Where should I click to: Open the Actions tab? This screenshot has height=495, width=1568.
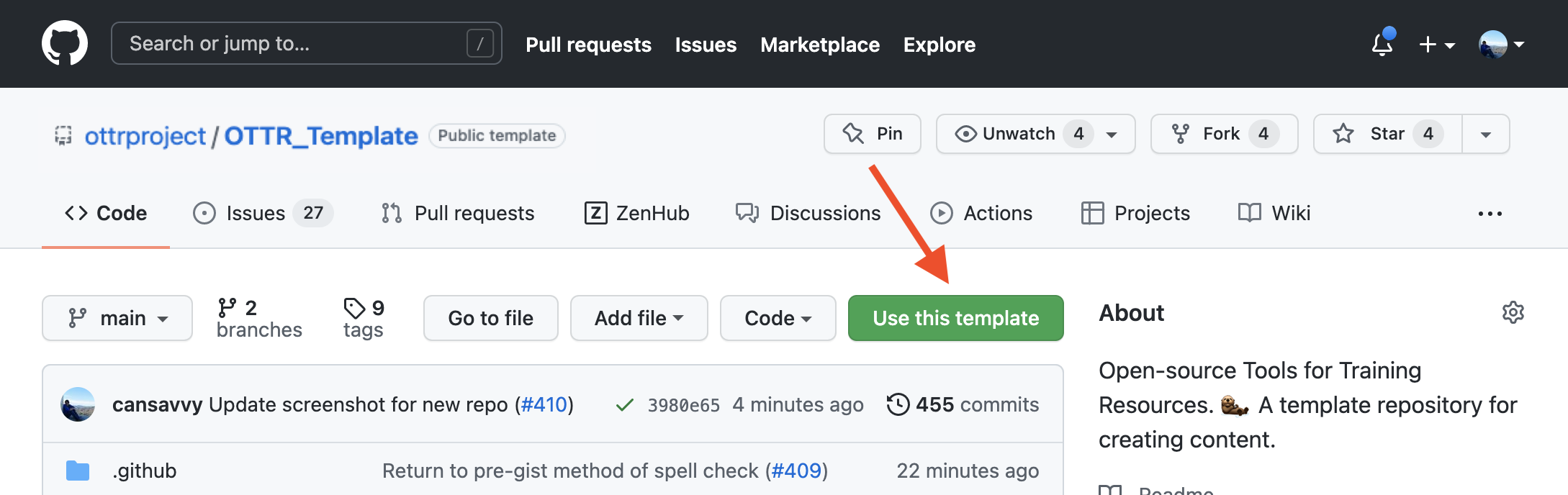point(981,213)
